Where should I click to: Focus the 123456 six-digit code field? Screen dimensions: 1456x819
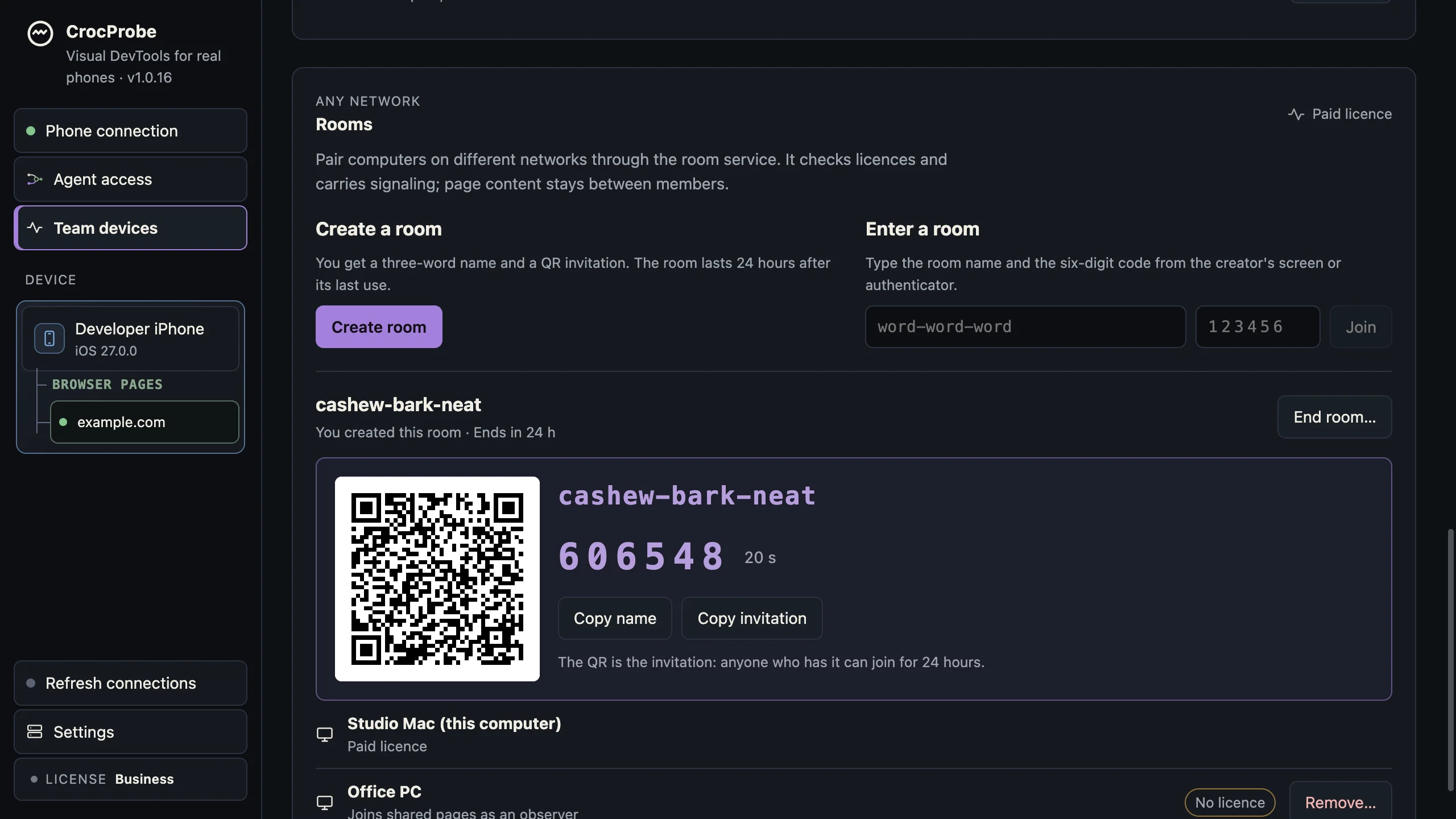point(1258,327)
